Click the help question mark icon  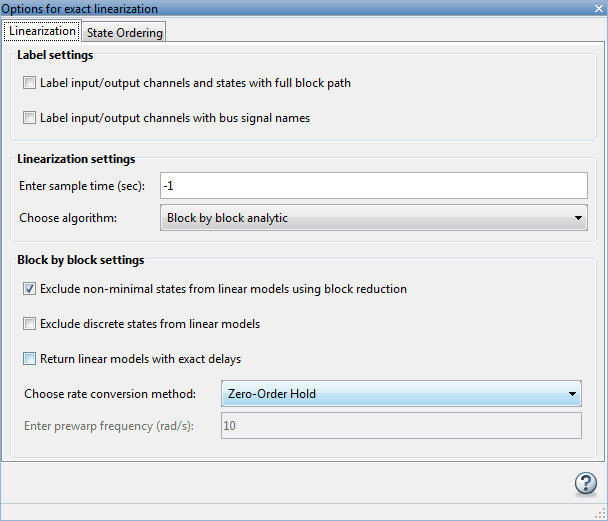click(585, 484)
